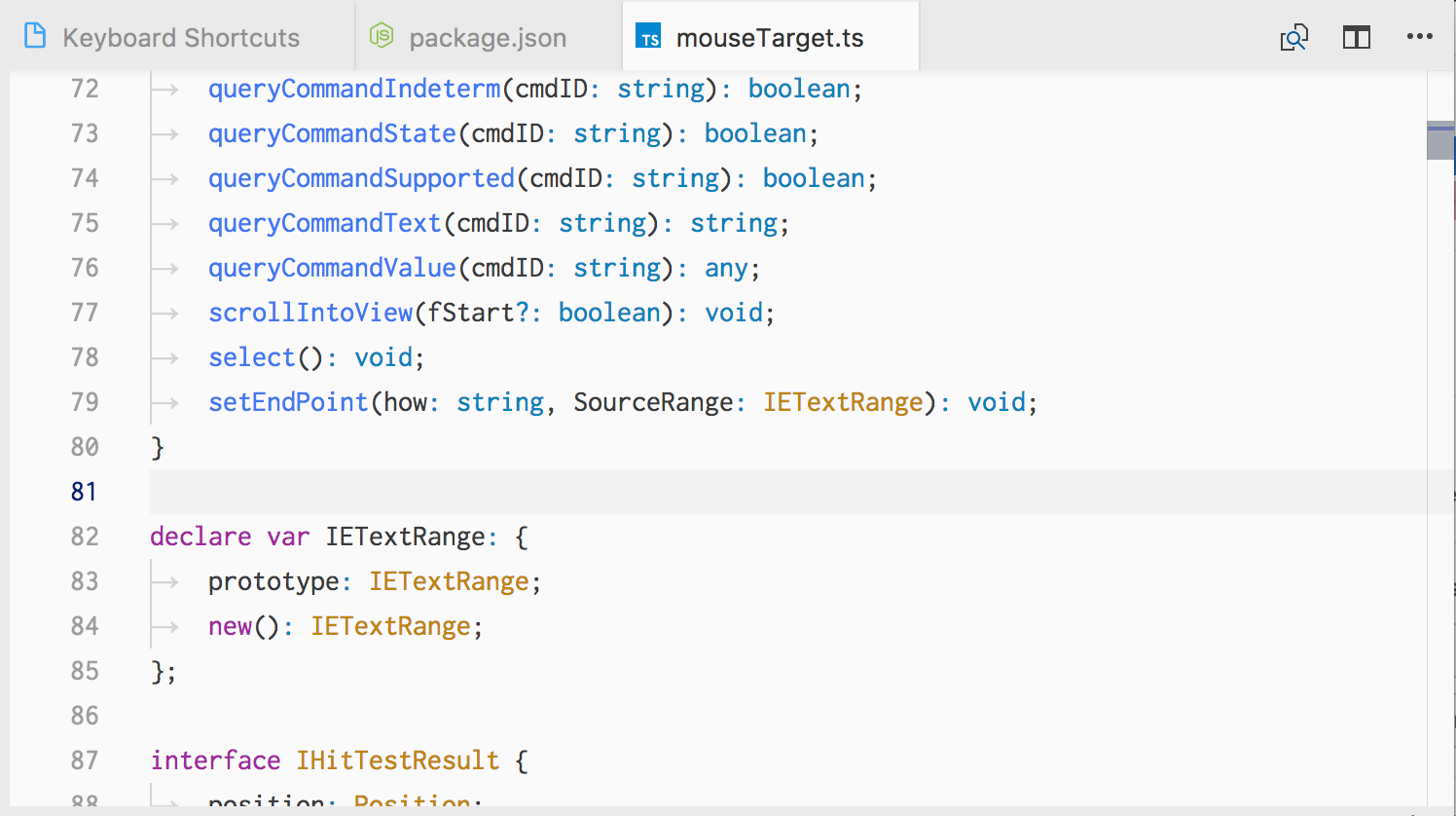The height and width of the screenshot is (816, 1456).
Task: Select the mouseTarget.ts tab
Action: click(769, 36)
